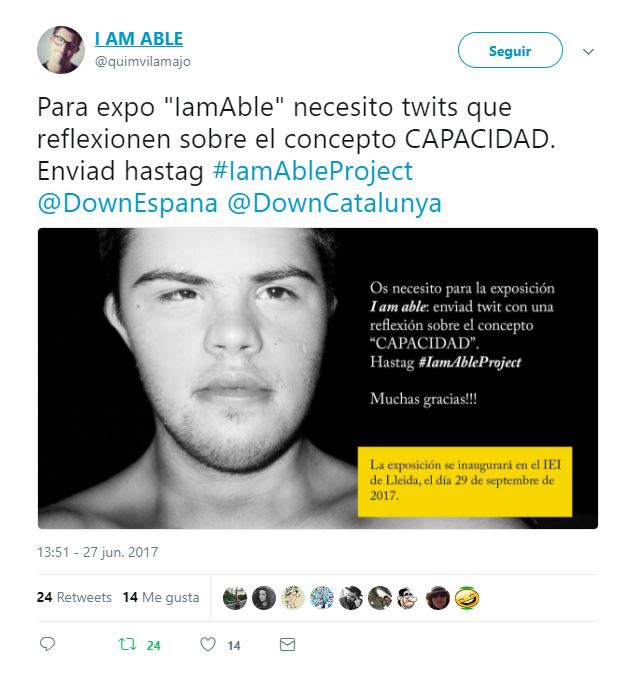This screenshot has width=634, height=679.
Task: Expand the tweet options chevron menu
Action: (x=588, y=52)
